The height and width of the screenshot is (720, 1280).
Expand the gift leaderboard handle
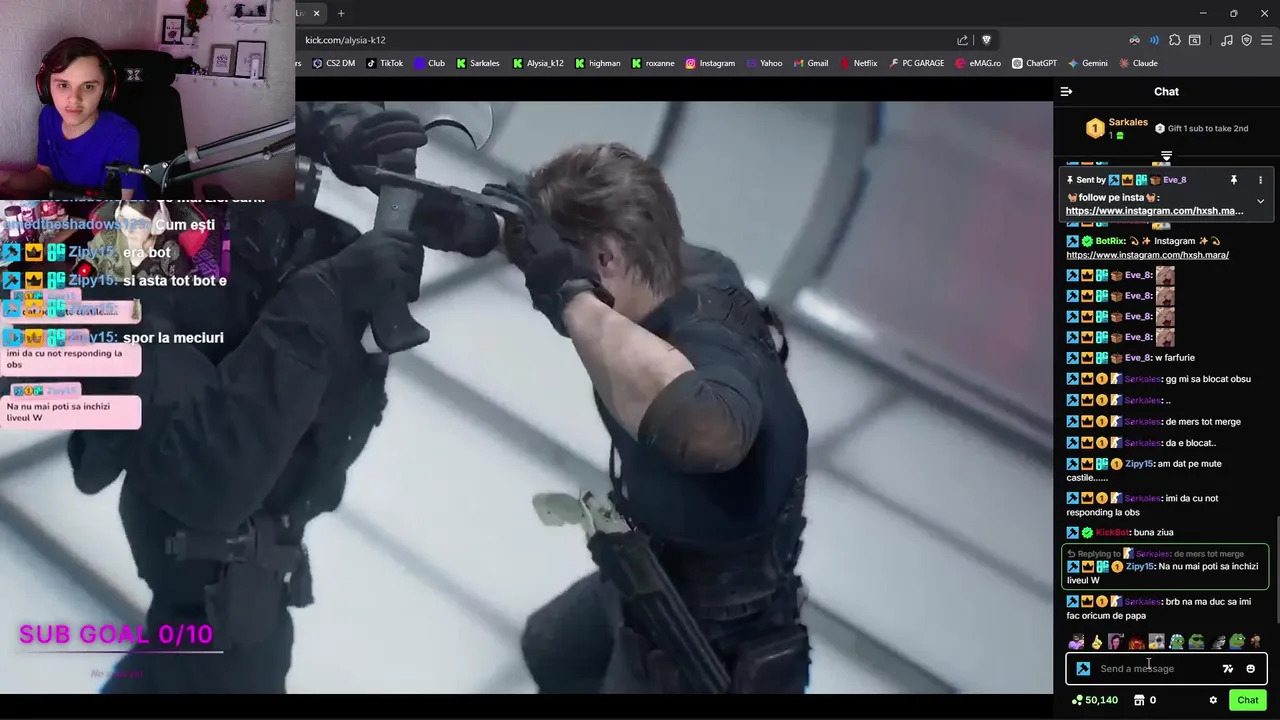1166,156
